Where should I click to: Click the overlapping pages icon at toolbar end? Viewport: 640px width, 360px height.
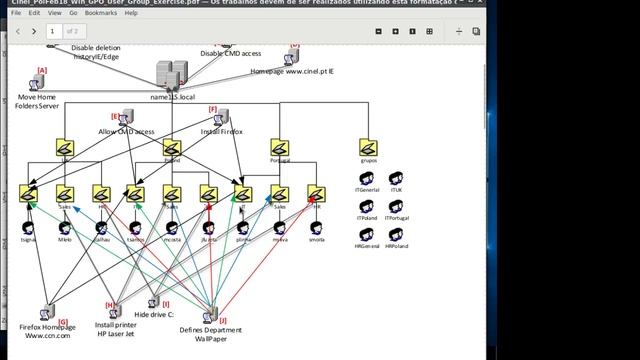click(476, 31)
